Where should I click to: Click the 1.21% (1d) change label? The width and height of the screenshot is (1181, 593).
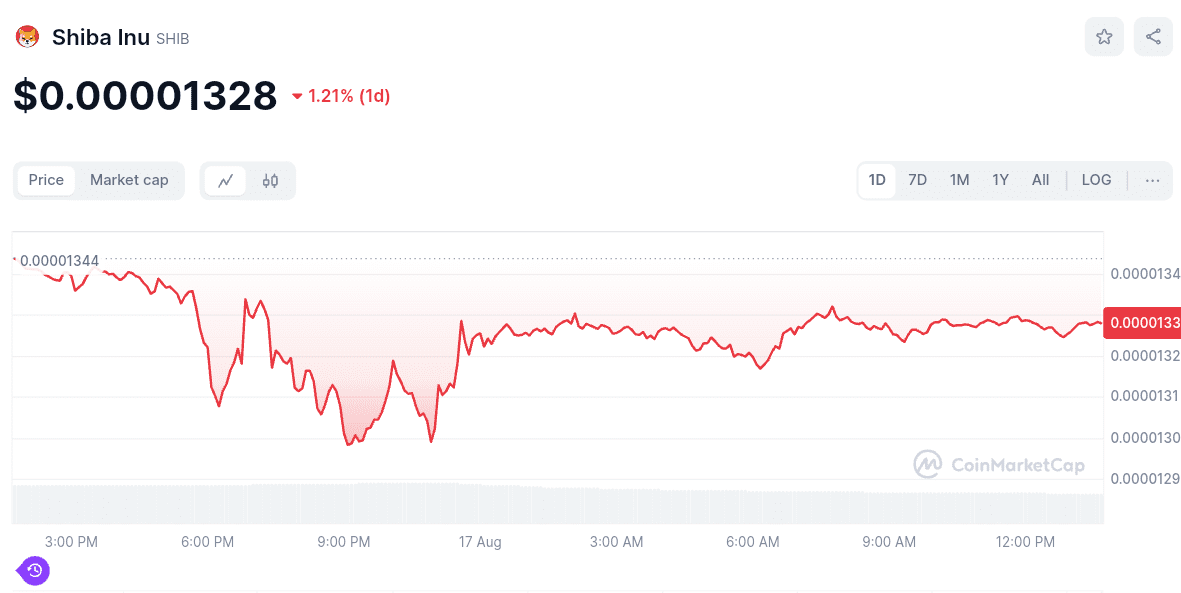(349, 96)
